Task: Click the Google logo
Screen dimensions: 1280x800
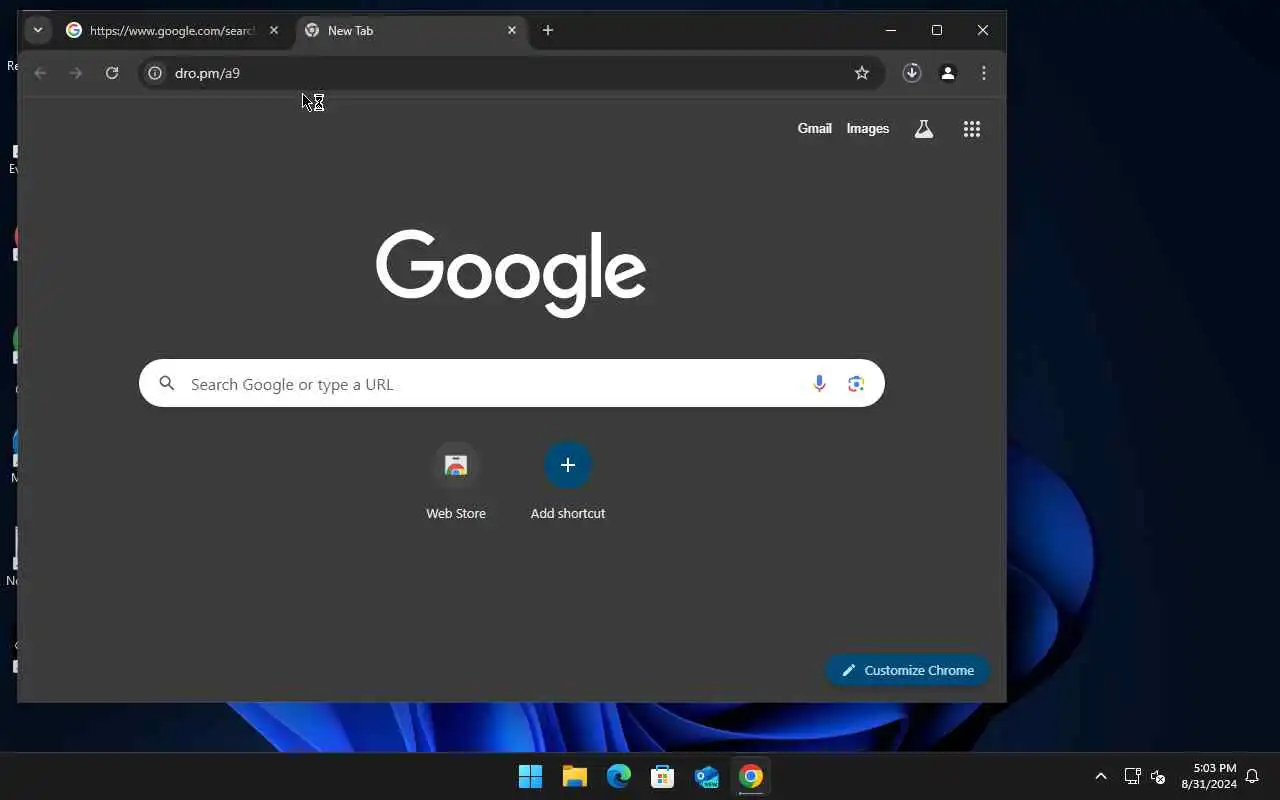Action: (511, 273)
